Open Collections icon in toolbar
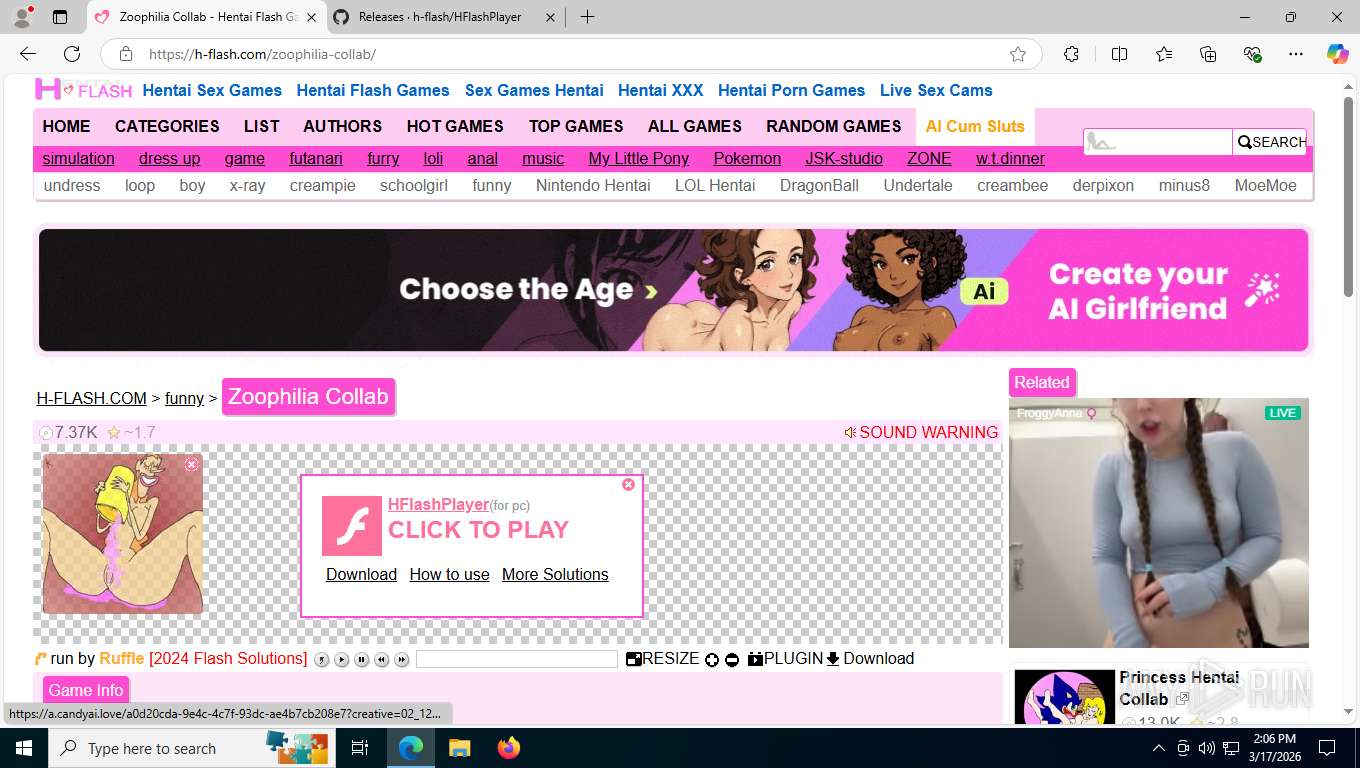Viewport: 1360px width, 768px height. coord(1208,54)
